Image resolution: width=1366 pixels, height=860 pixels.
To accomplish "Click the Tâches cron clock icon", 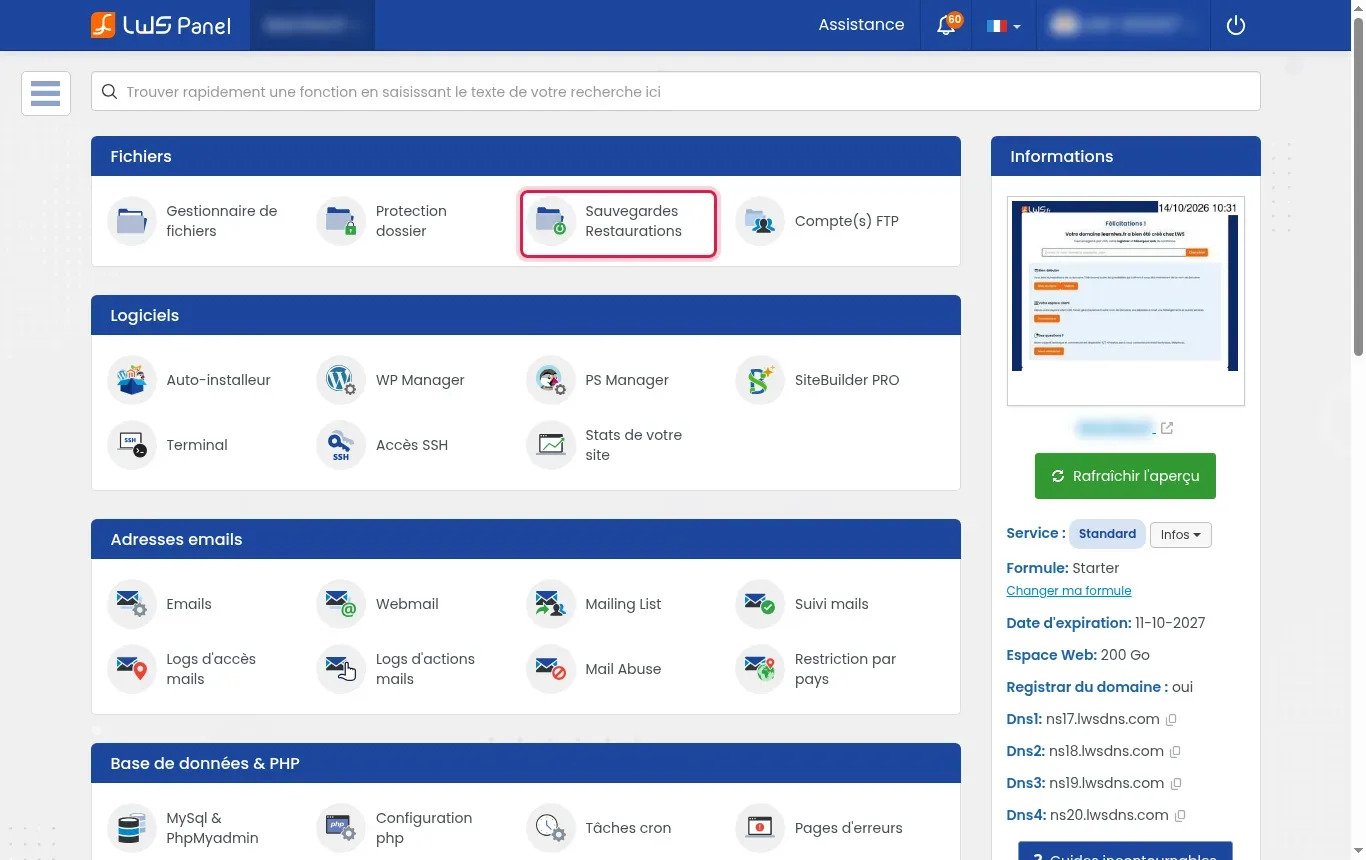I will (551, 828).
